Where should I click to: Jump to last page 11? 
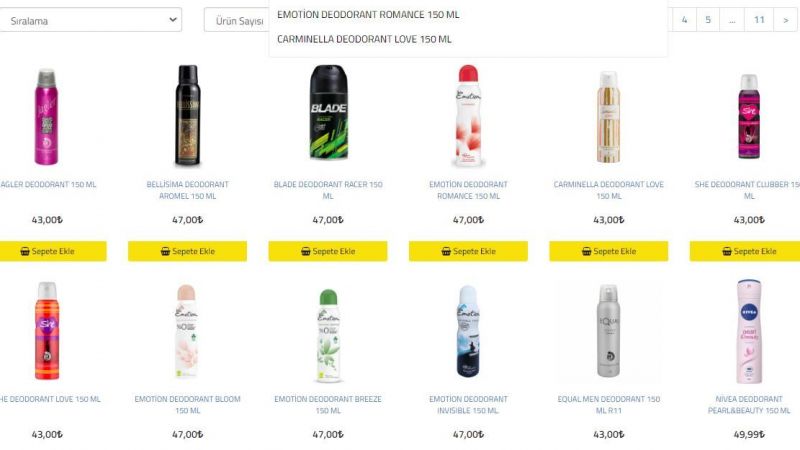pos(759,20)
